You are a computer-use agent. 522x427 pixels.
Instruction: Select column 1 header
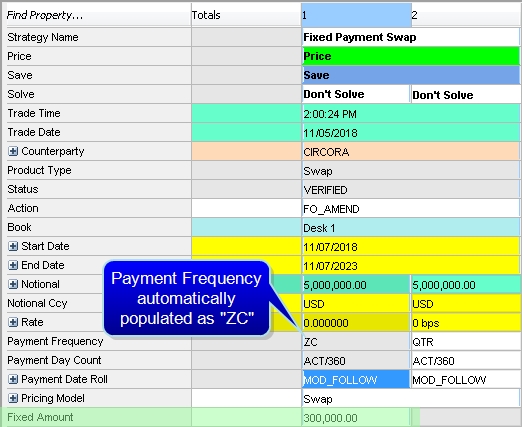(356, 15)
